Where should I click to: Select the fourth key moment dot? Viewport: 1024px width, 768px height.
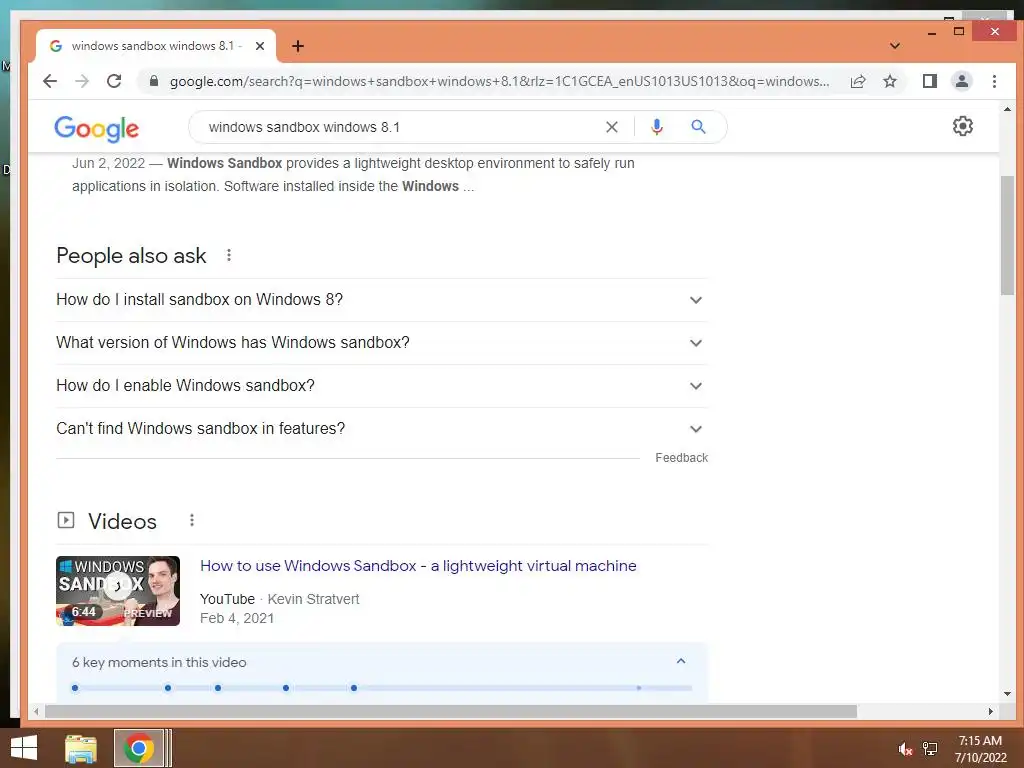286,688
